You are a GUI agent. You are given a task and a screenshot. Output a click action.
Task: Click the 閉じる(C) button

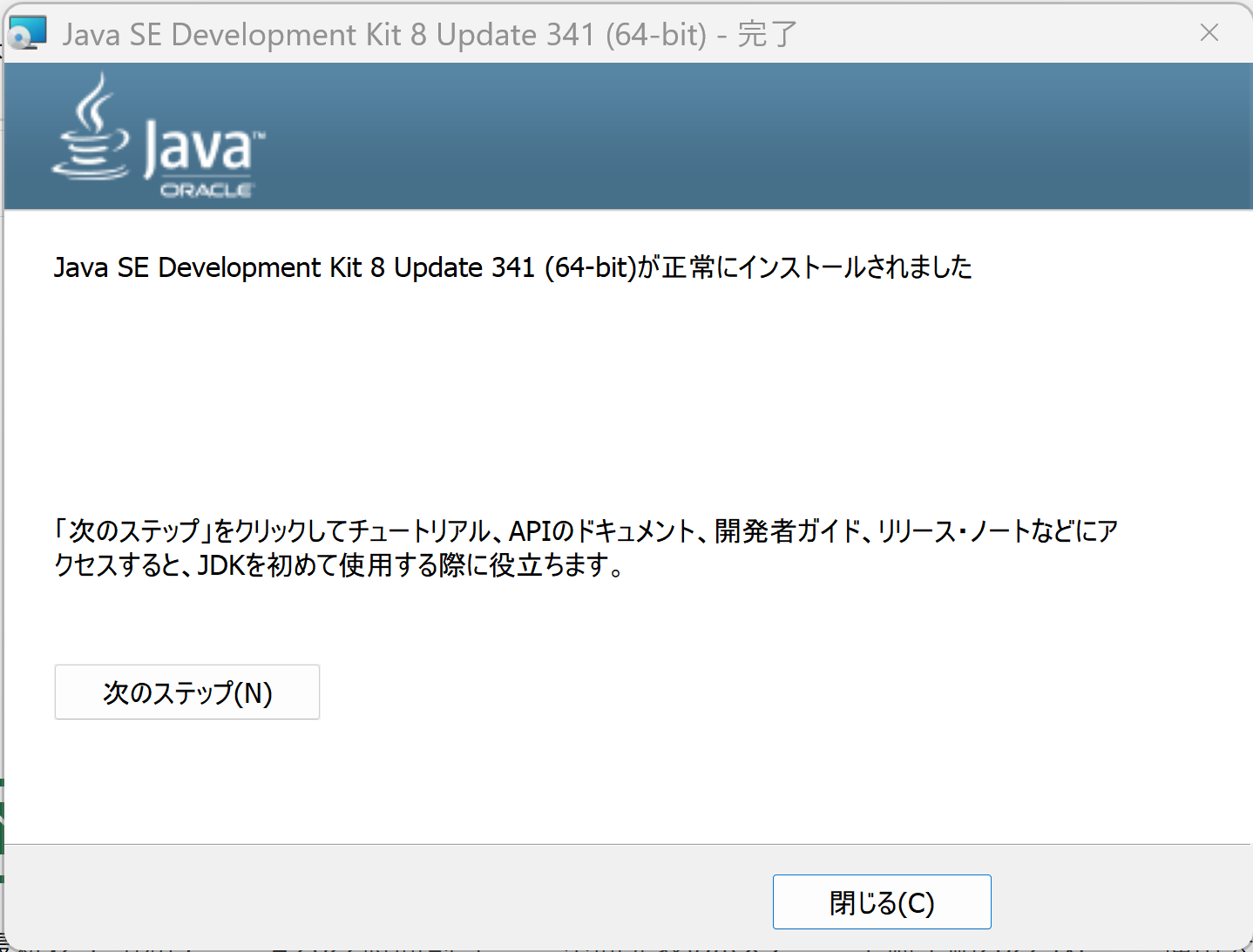(x=882, y=902)
